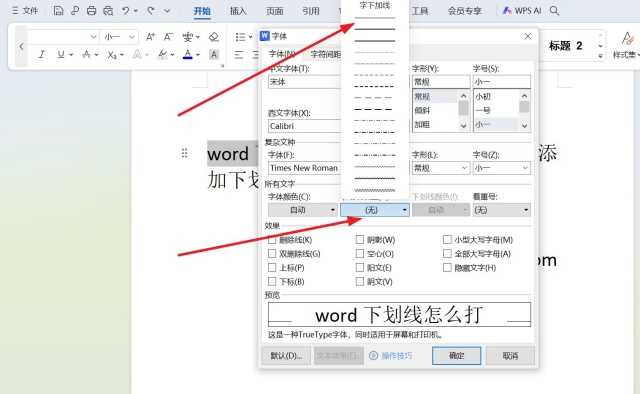Click the align left paragraph icon
640x394 pixels.
[239, 54]
